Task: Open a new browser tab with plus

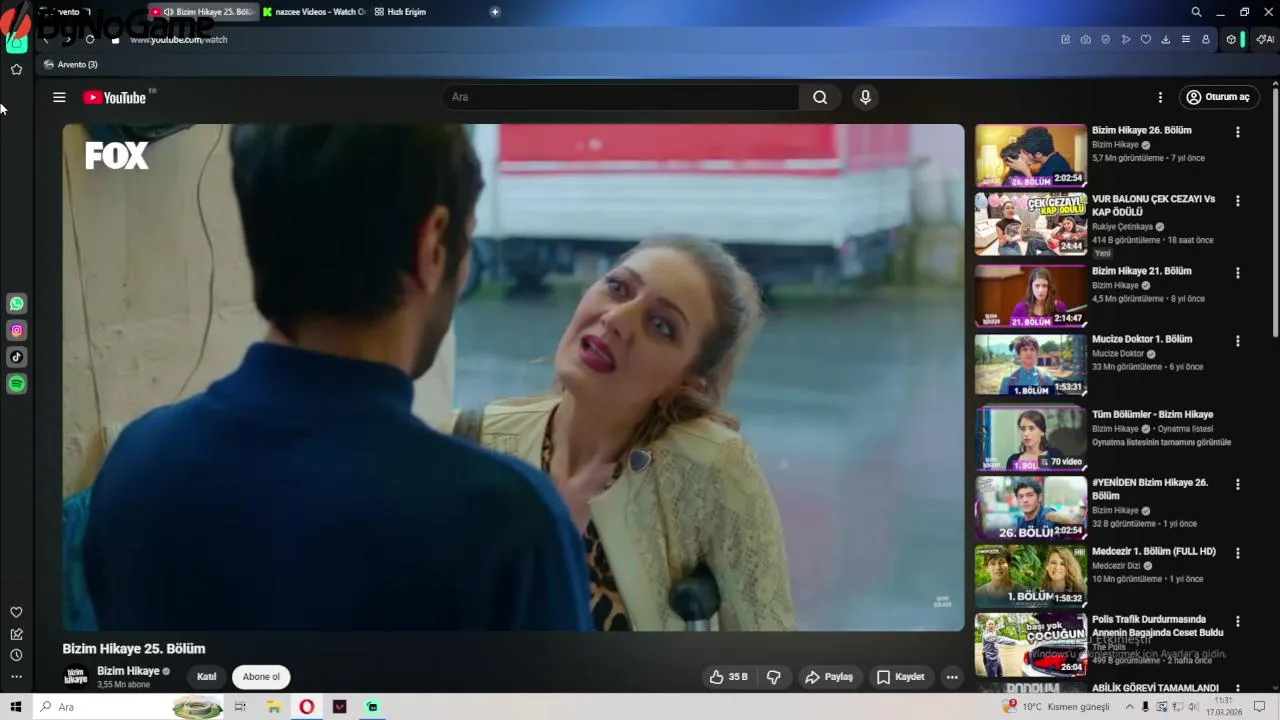Action: coord(495,12)
